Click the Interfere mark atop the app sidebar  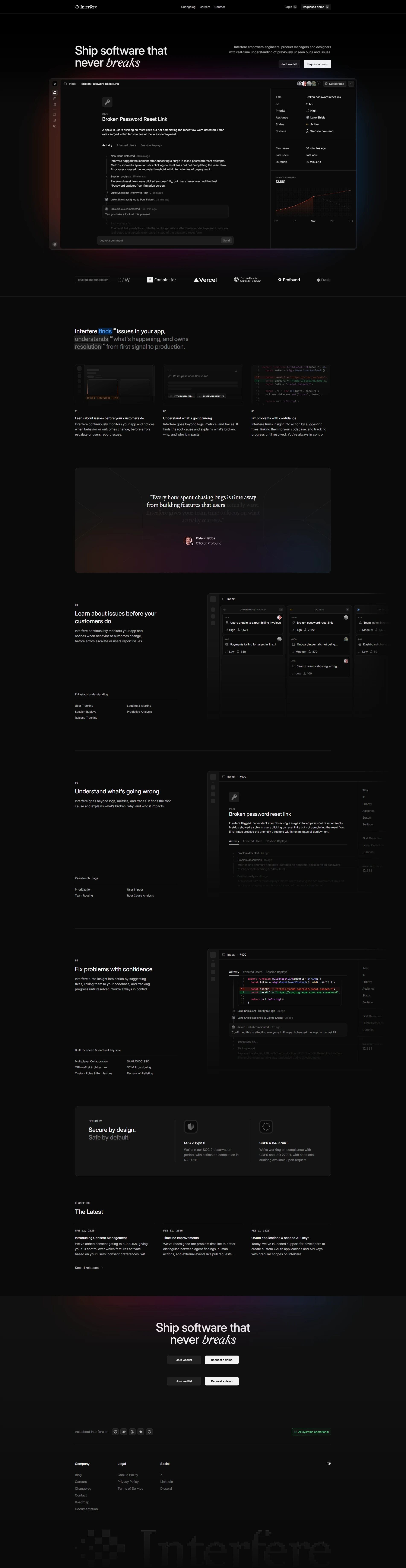click(55, 84)
